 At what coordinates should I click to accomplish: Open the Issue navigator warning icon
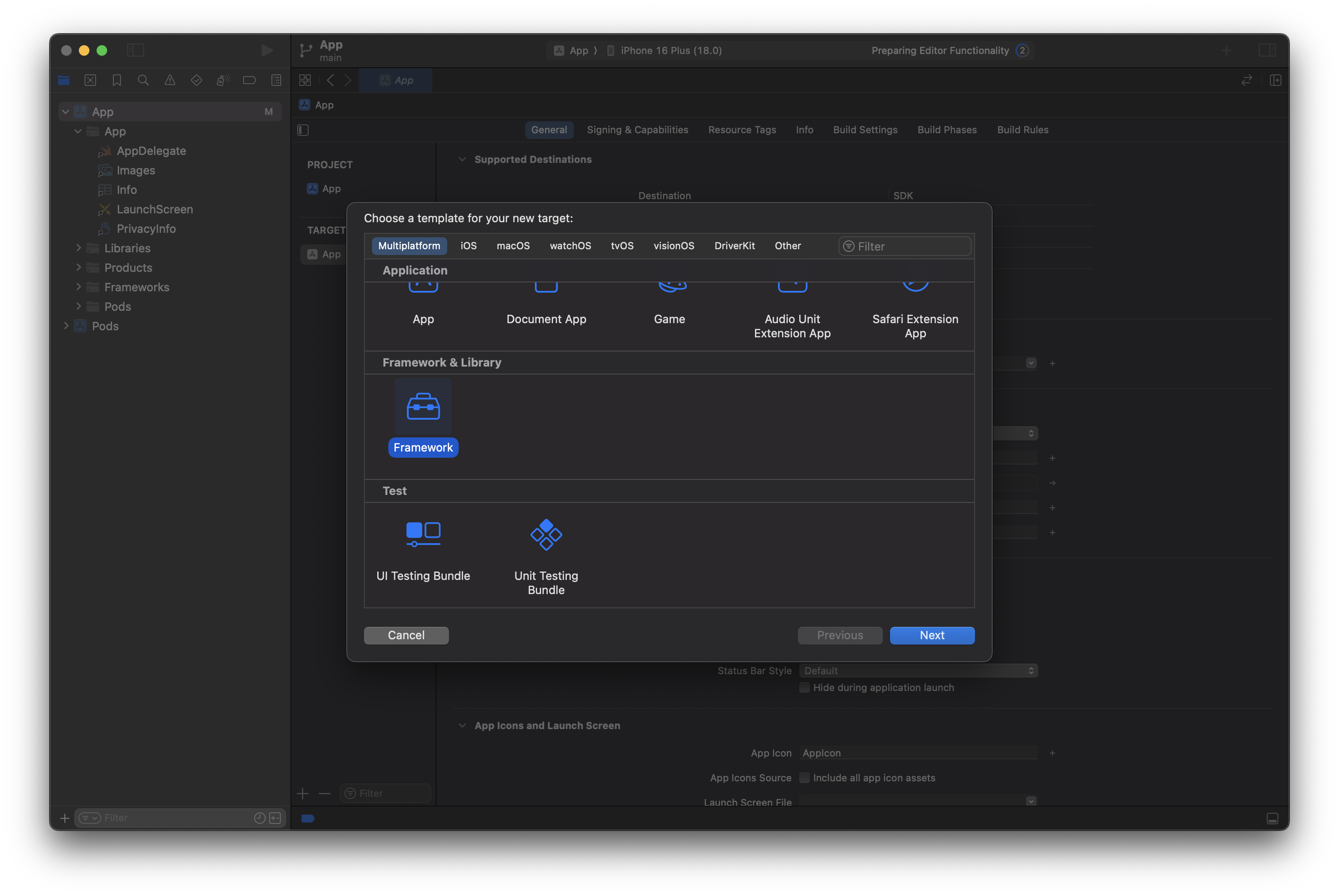coord(170,81)
